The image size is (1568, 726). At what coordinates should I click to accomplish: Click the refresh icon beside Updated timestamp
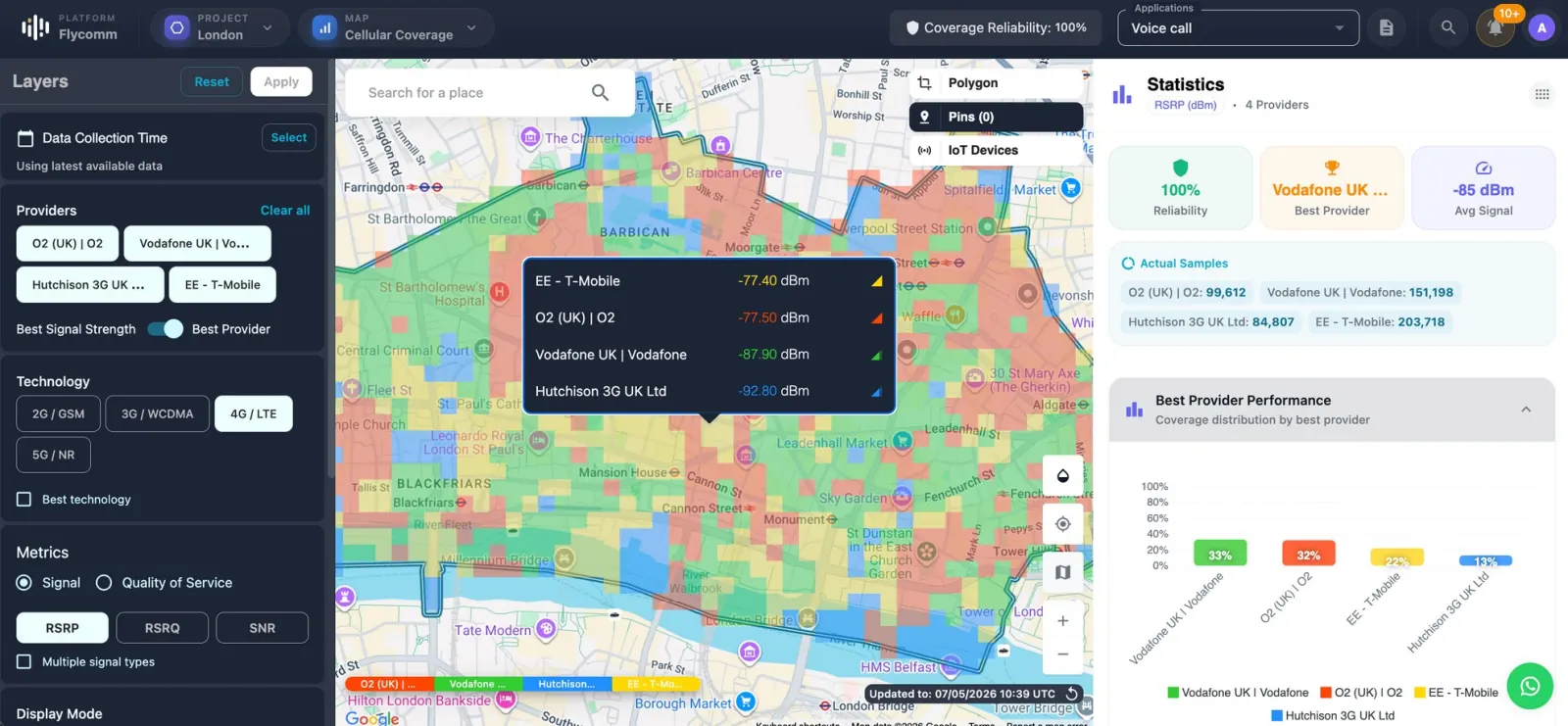pyautogui.click(x=1072, y=694)
